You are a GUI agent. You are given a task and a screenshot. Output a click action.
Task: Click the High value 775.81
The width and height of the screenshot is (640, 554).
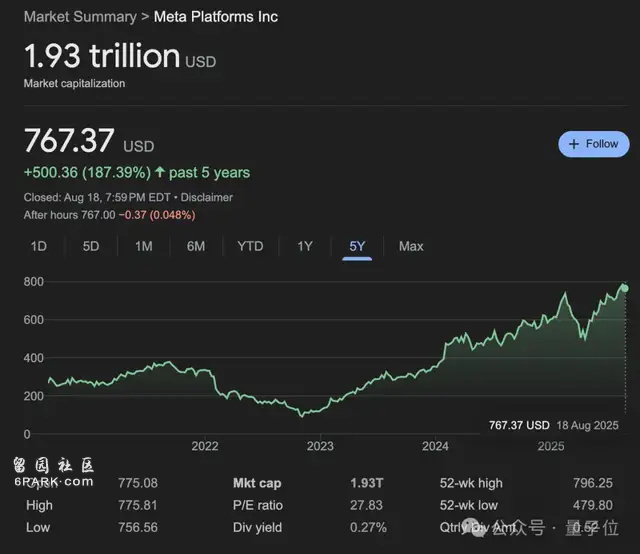point(138,505)
